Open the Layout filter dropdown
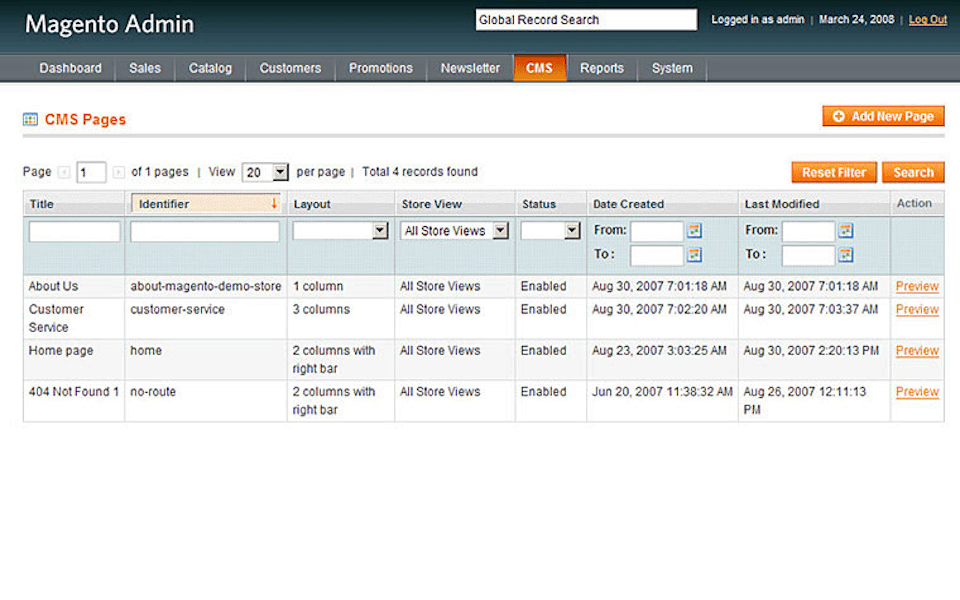This screenshot has width=960, height=600. [x=340, y=231]
